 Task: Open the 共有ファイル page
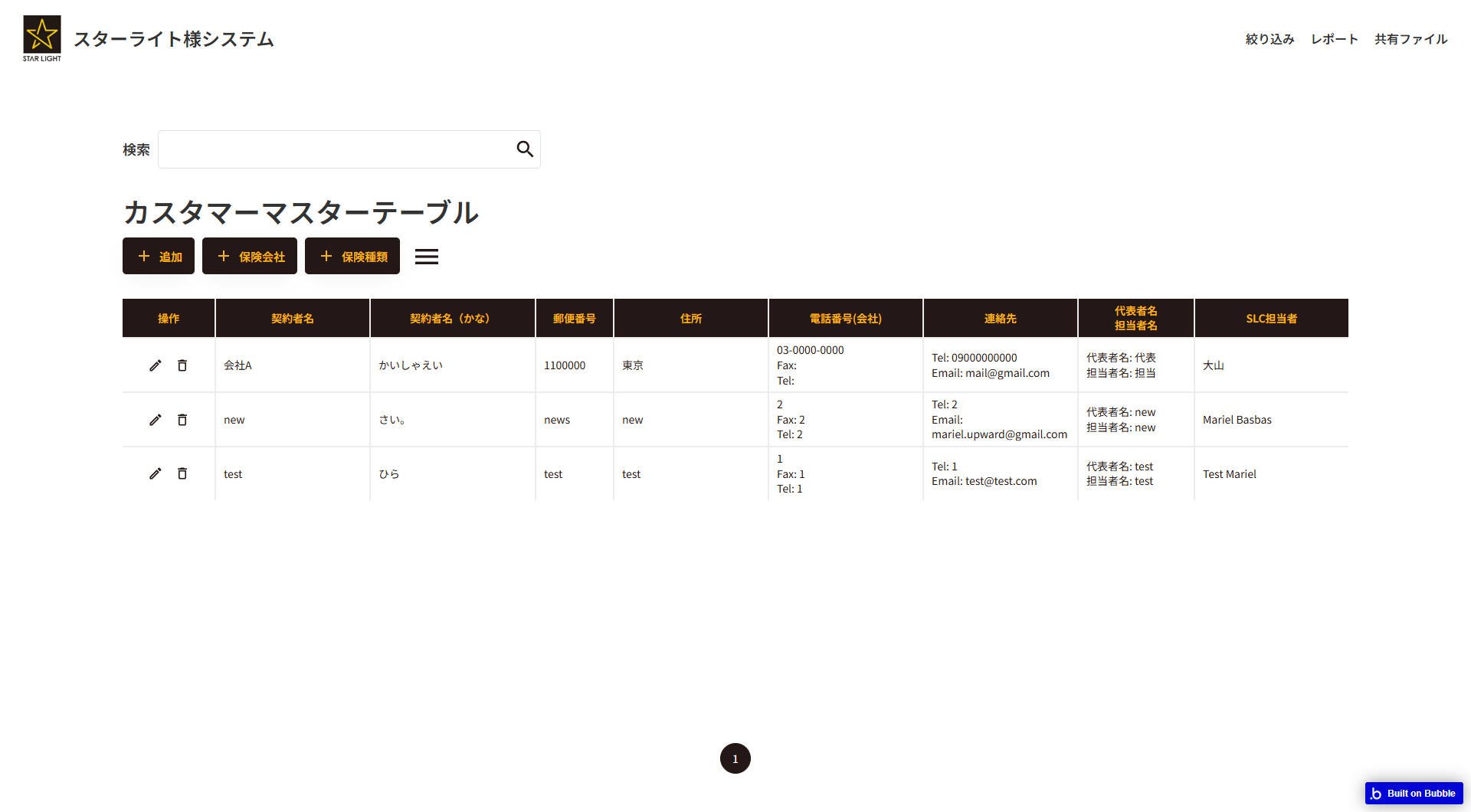click(x=1410, y=38)
